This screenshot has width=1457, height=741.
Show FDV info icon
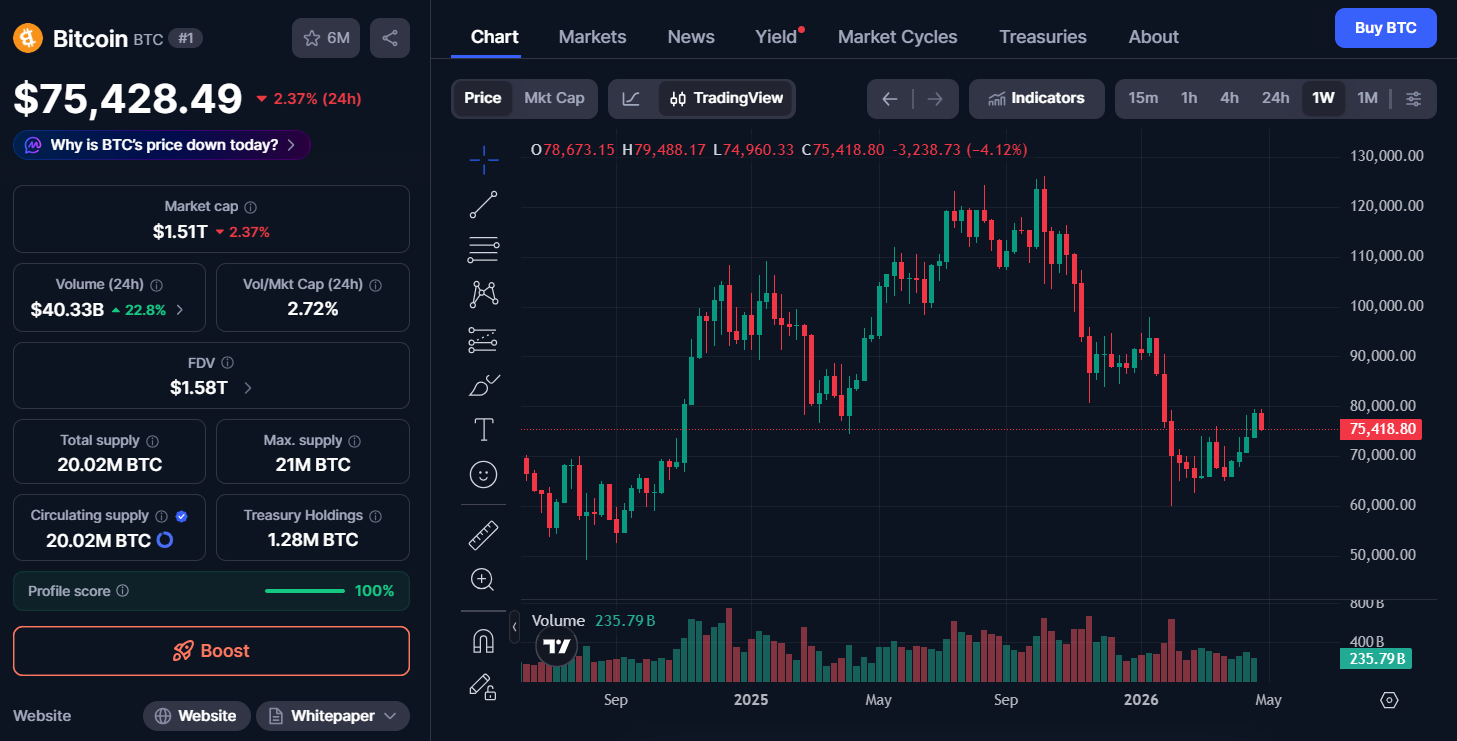click(x=228, y=363)
